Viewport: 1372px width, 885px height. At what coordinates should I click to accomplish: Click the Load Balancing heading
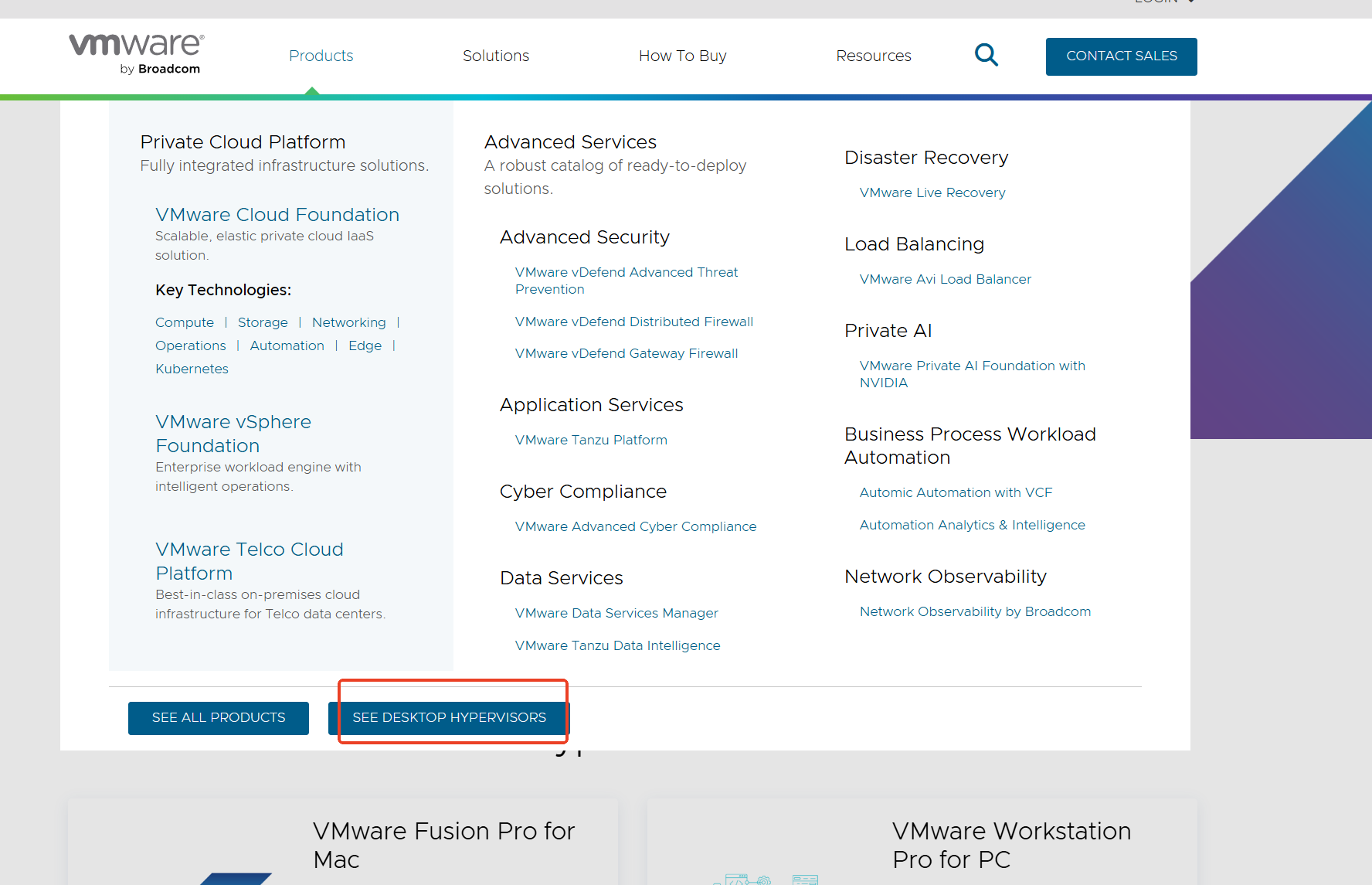915,244
